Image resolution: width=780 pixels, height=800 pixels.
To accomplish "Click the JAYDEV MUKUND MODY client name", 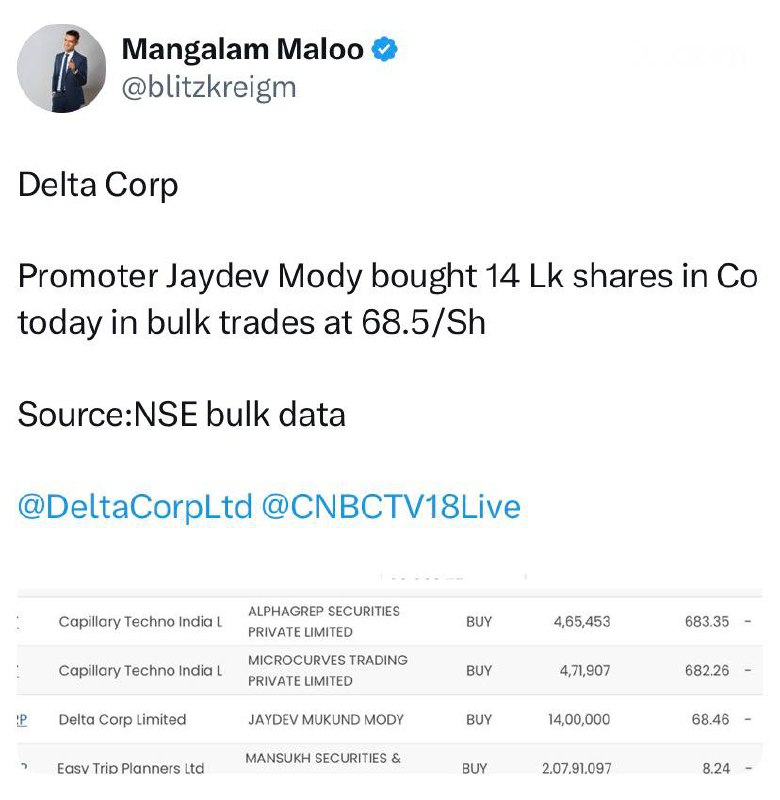I will [328, 719].
